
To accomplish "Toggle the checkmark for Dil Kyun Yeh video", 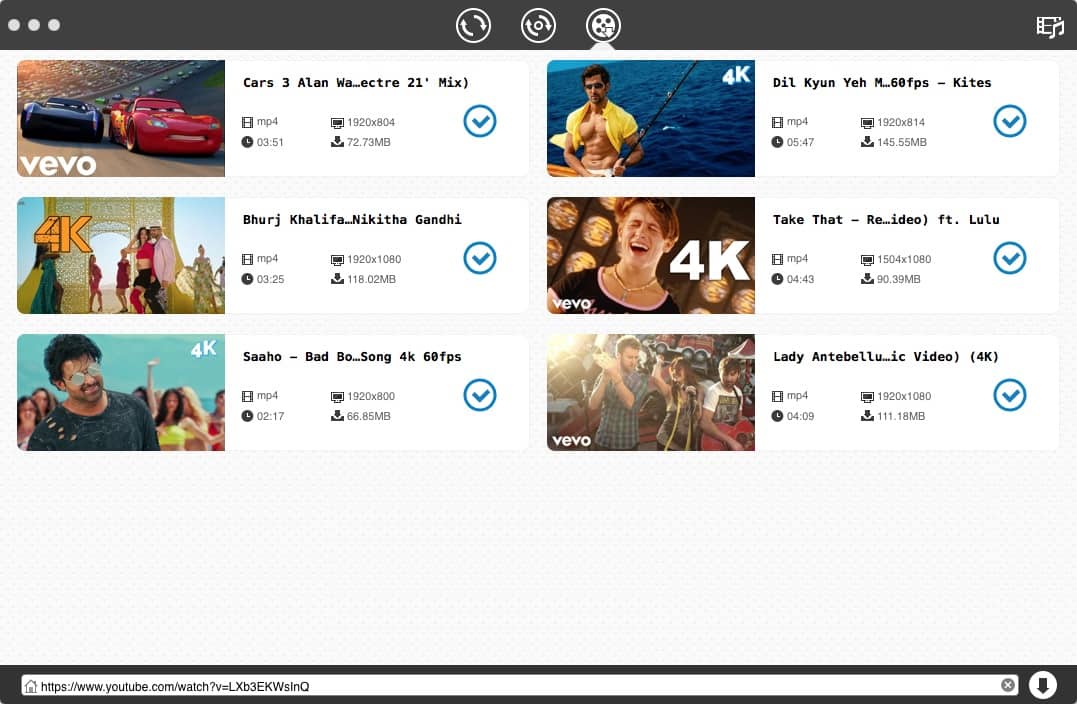I will pyautogui.click(x=1010, y=121).
